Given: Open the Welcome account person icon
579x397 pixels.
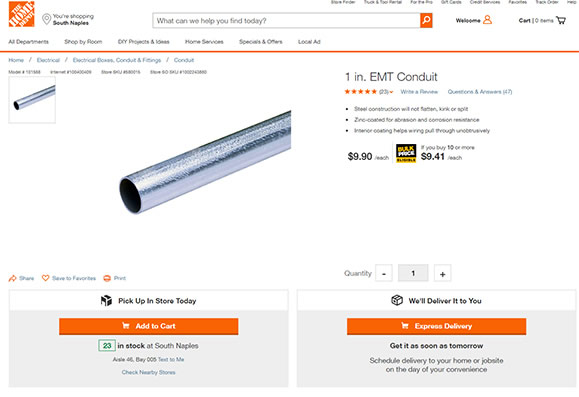Looking at the screenshot, I should point(487,20).
